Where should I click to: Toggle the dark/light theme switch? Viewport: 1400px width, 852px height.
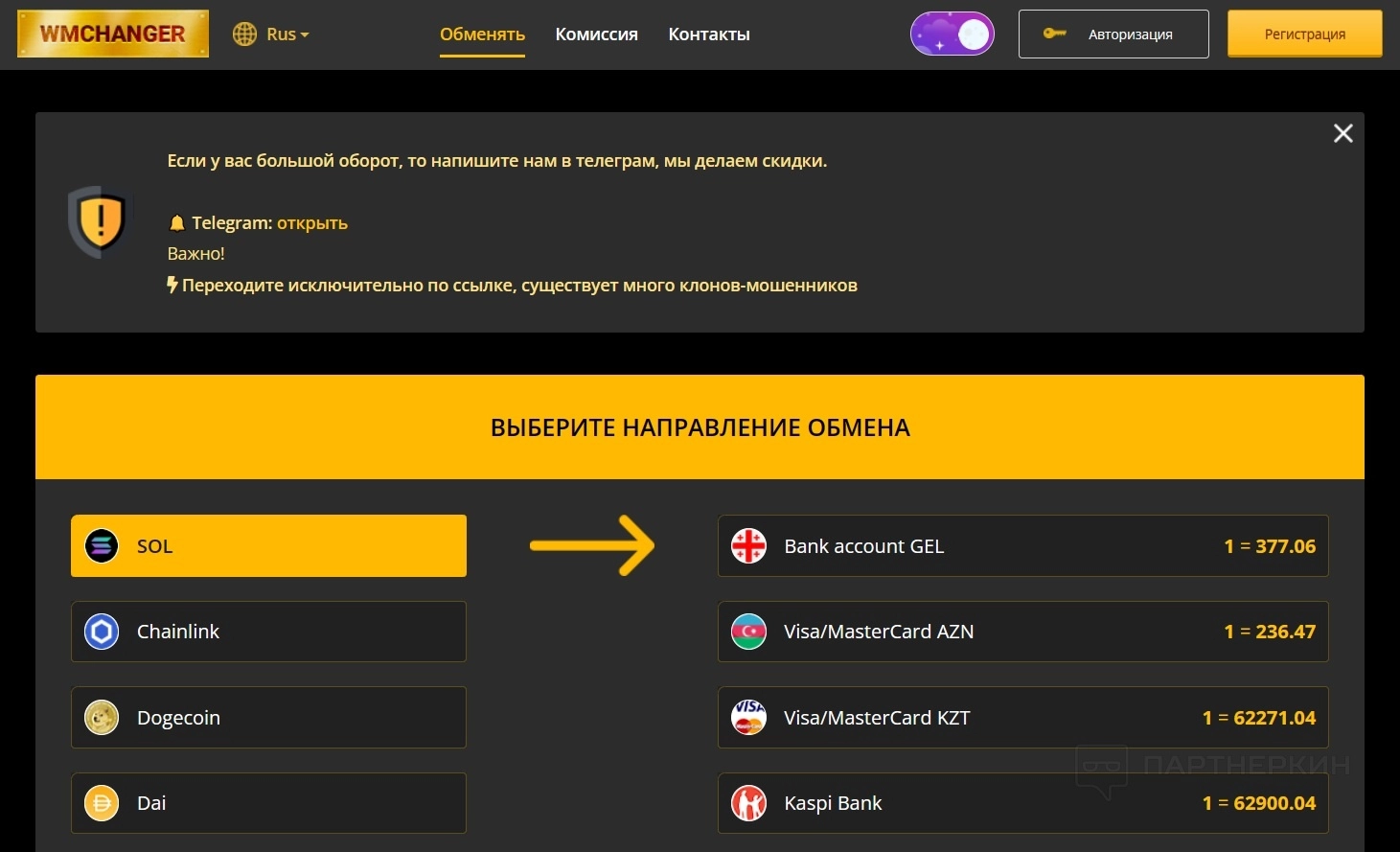pos(952,34)
